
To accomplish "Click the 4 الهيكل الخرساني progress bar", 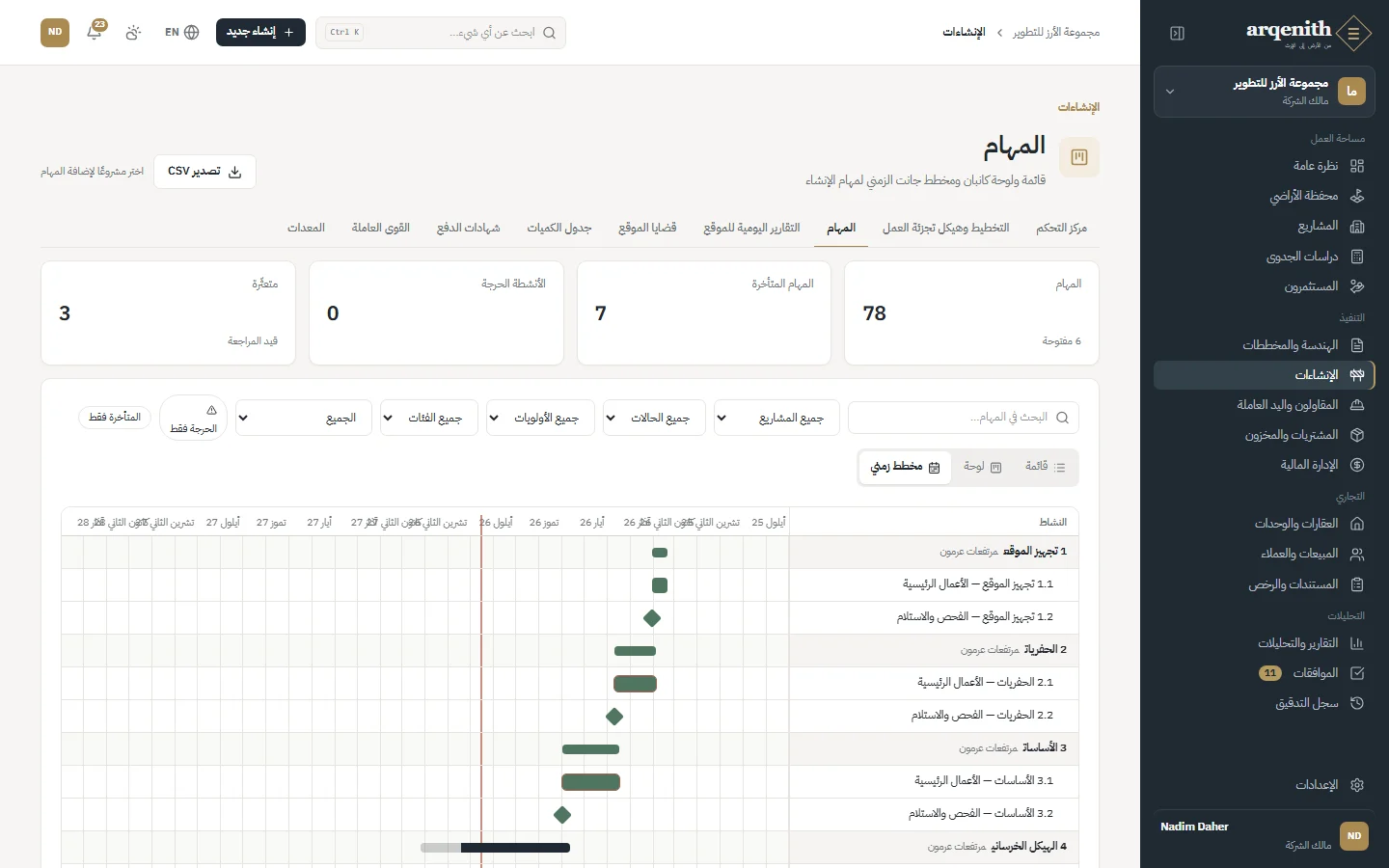I will (x=495, y=848).
